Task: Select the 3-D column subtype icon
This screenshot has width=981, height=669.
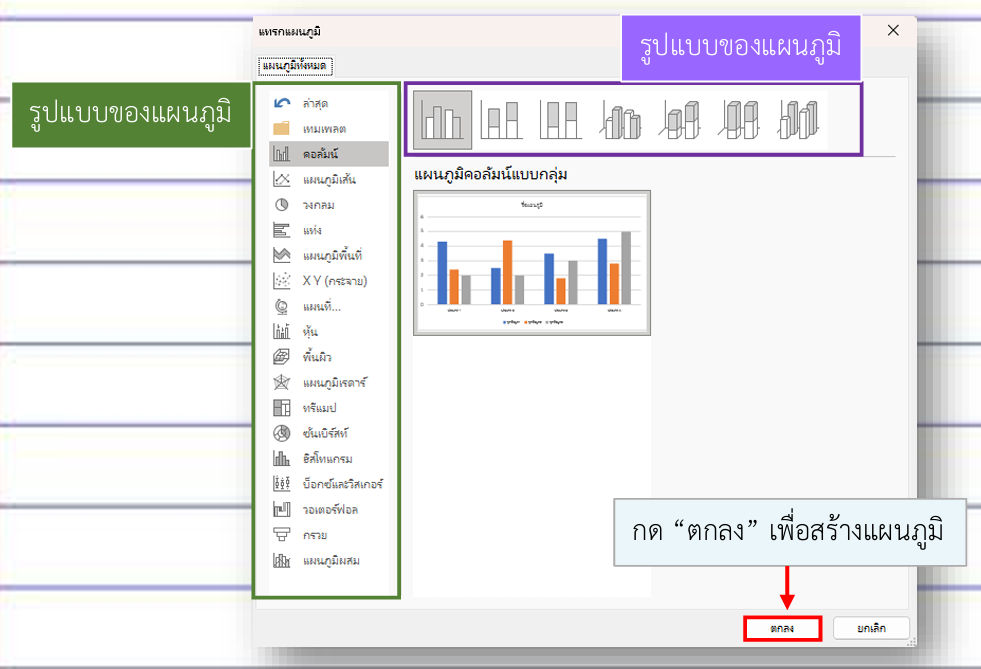Action: tap(800, 119)
